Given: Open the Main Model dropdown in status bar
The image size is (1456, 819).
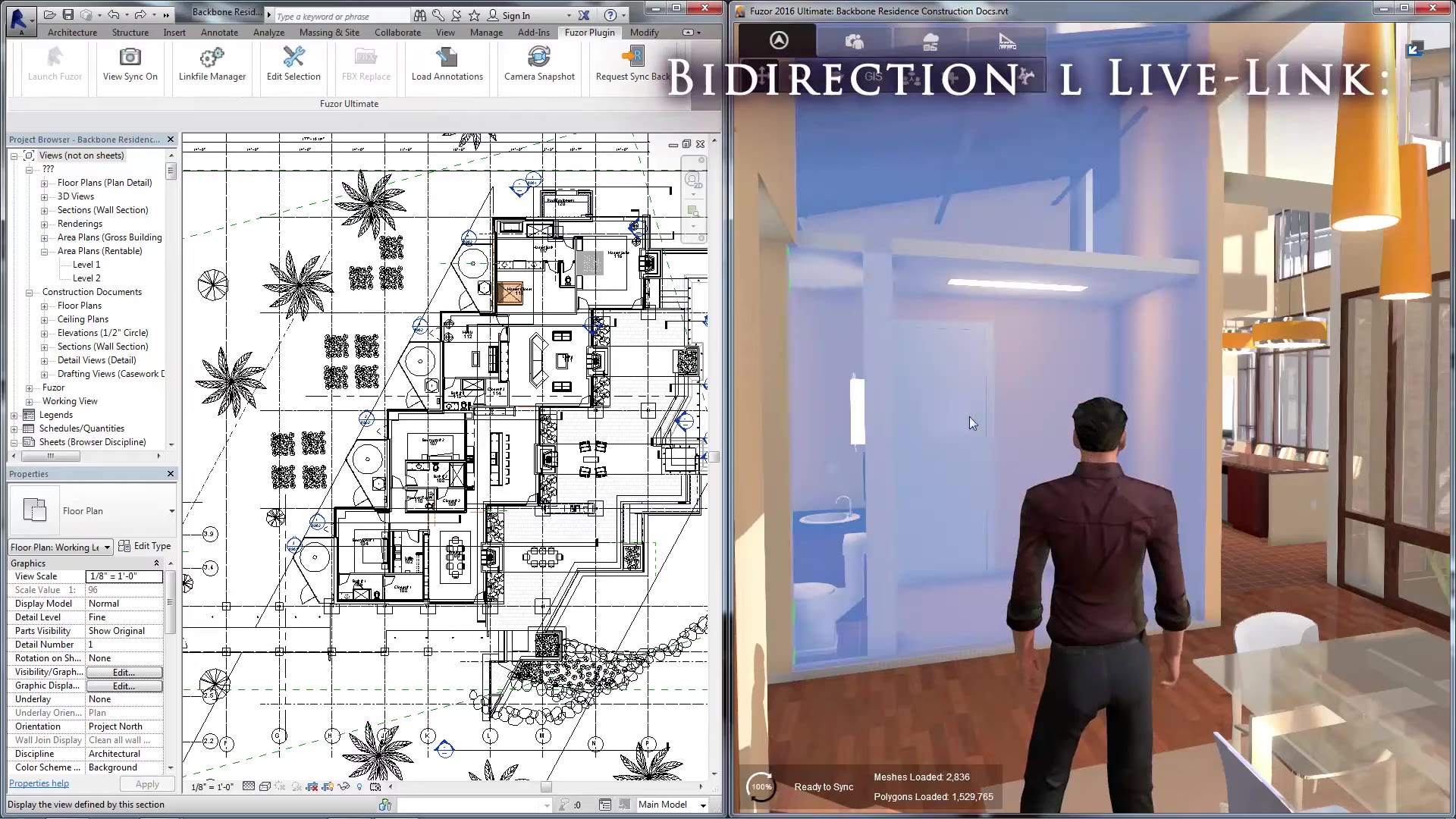Looking at the screenshot, I should pos(672,805).
